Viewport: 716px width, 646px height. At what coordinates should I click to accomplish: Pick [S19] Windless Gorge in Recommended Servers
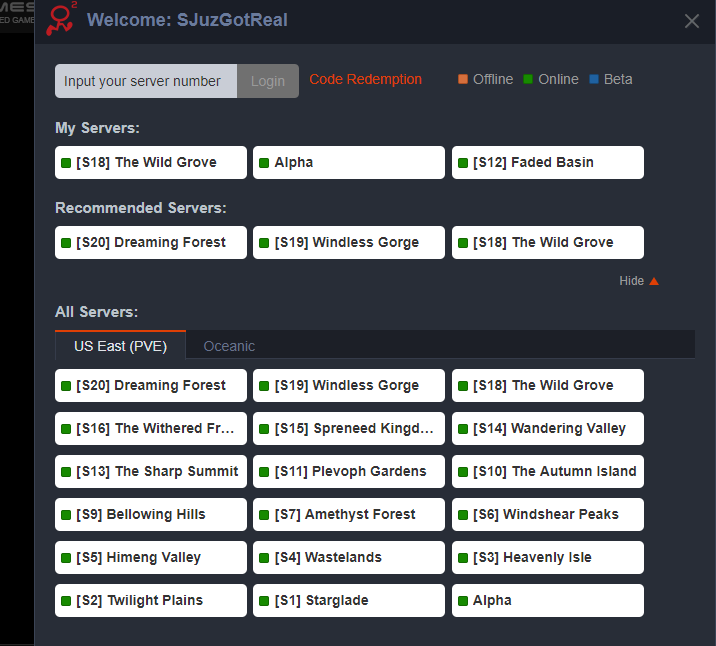point(348,242)
